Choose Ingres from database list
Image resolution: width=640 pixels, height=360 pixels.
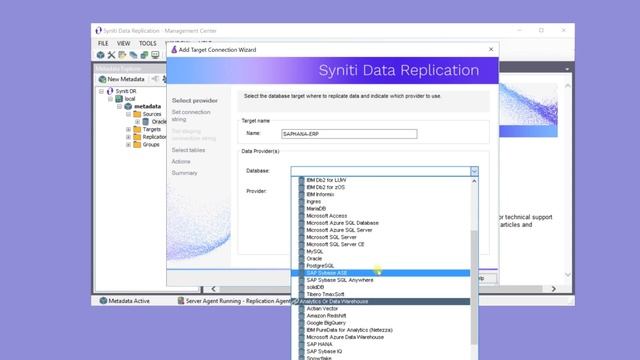(313, 202)
